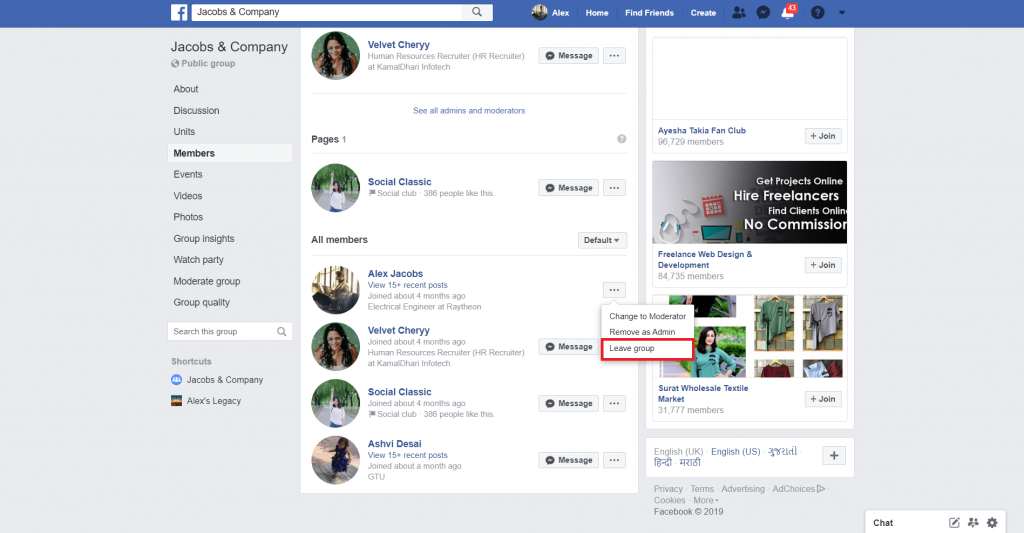This screenshot has height=533, width=1024.
Task: Click Freelance Web Design group cover image
Action: pyautogui.click(x=750, y=202)
